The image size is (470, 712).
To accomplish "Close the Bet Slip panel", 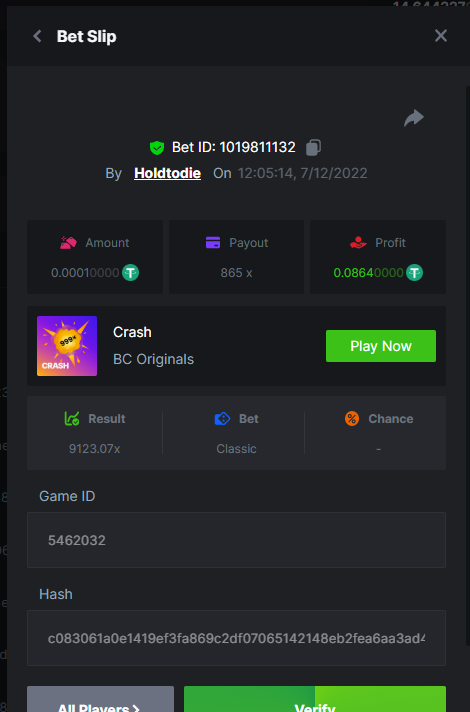I will click(440, 35).
